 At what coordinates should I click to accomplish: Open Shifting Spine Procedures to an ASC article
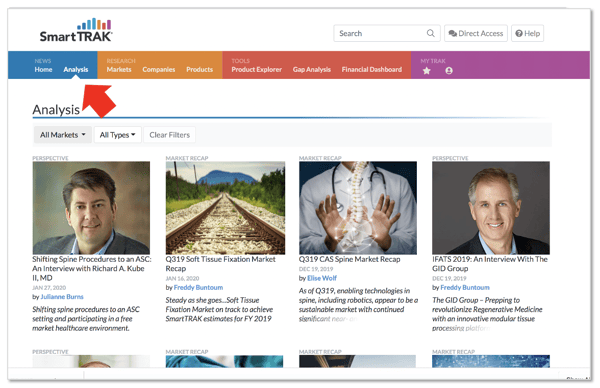[x=92, y=269]
